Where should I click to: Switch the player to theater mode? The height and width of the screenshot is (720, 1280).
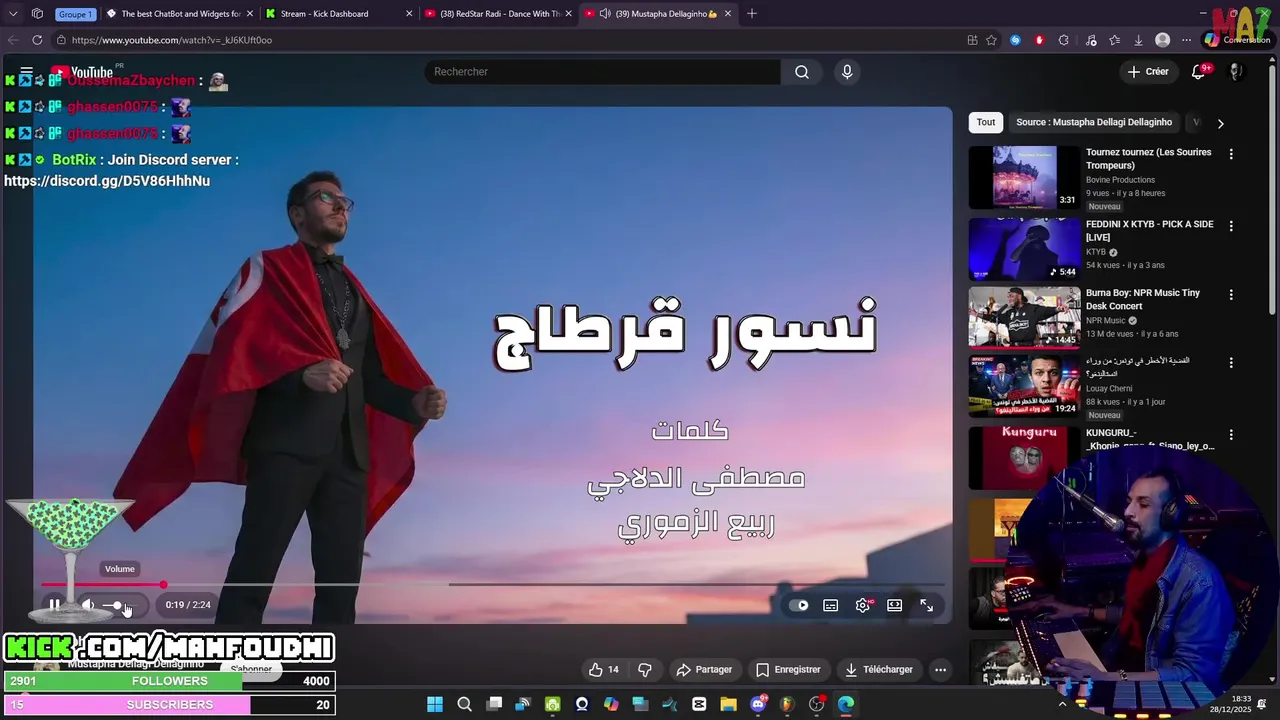[x=894, y=605]
